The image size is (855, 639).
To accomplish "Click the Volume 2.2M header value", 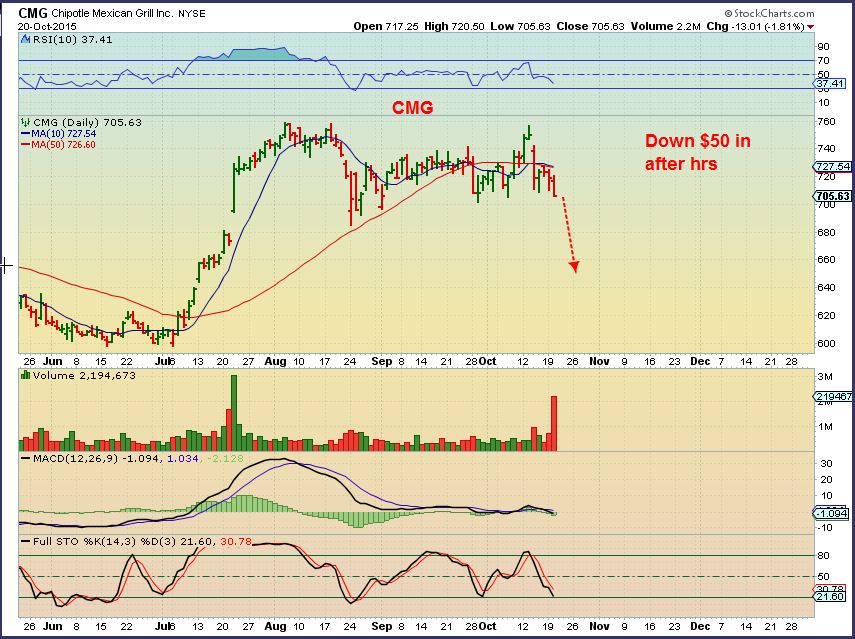I will coord(665,26).
